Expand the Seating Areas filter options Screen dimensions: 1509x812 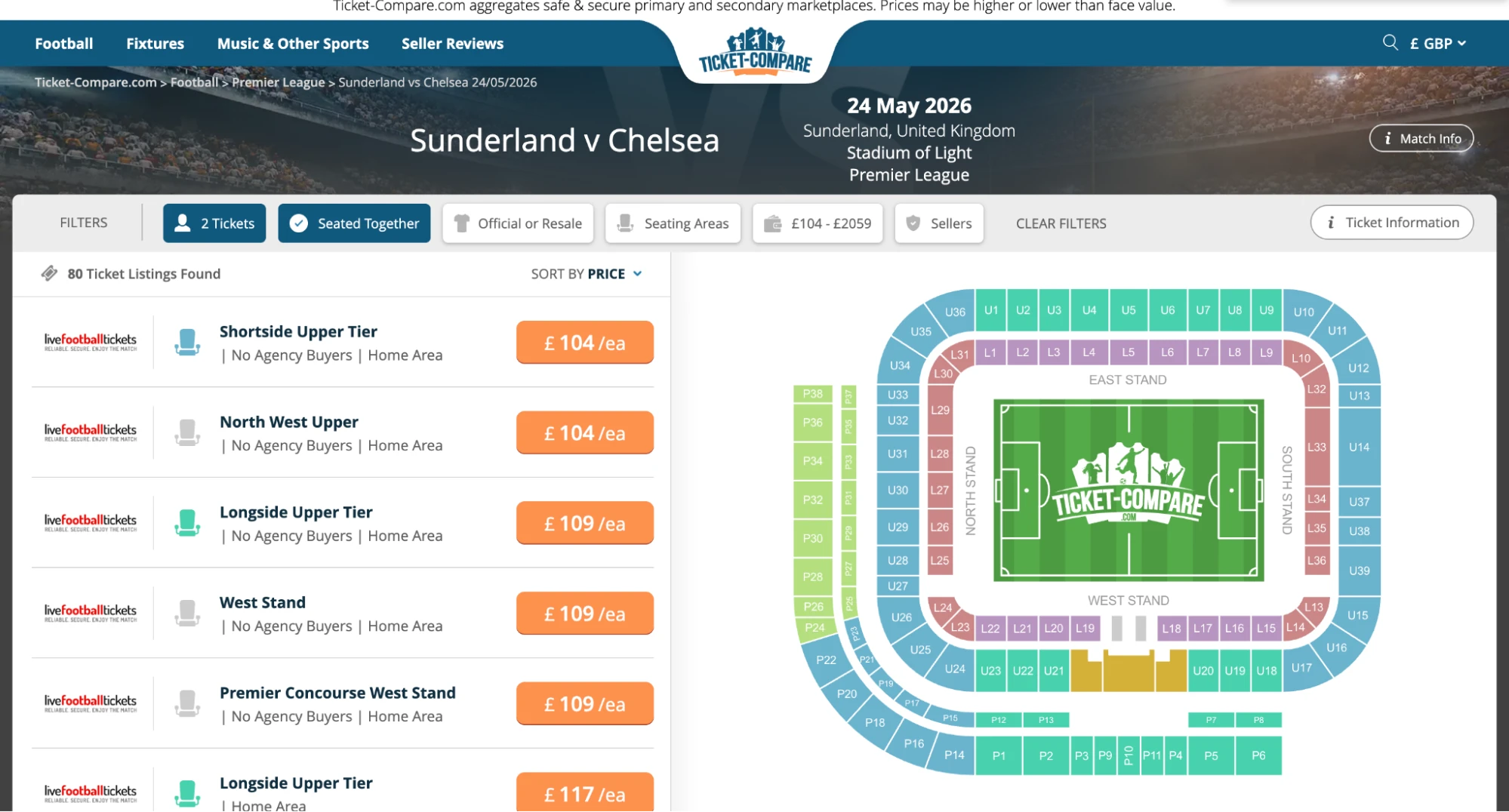point(673,223)
